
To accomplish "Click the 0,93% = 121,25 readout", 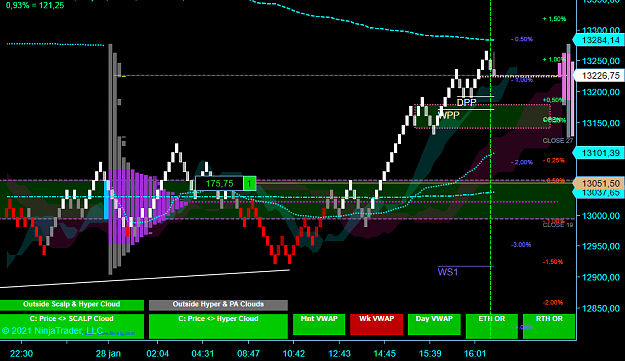I will point(35,6).
